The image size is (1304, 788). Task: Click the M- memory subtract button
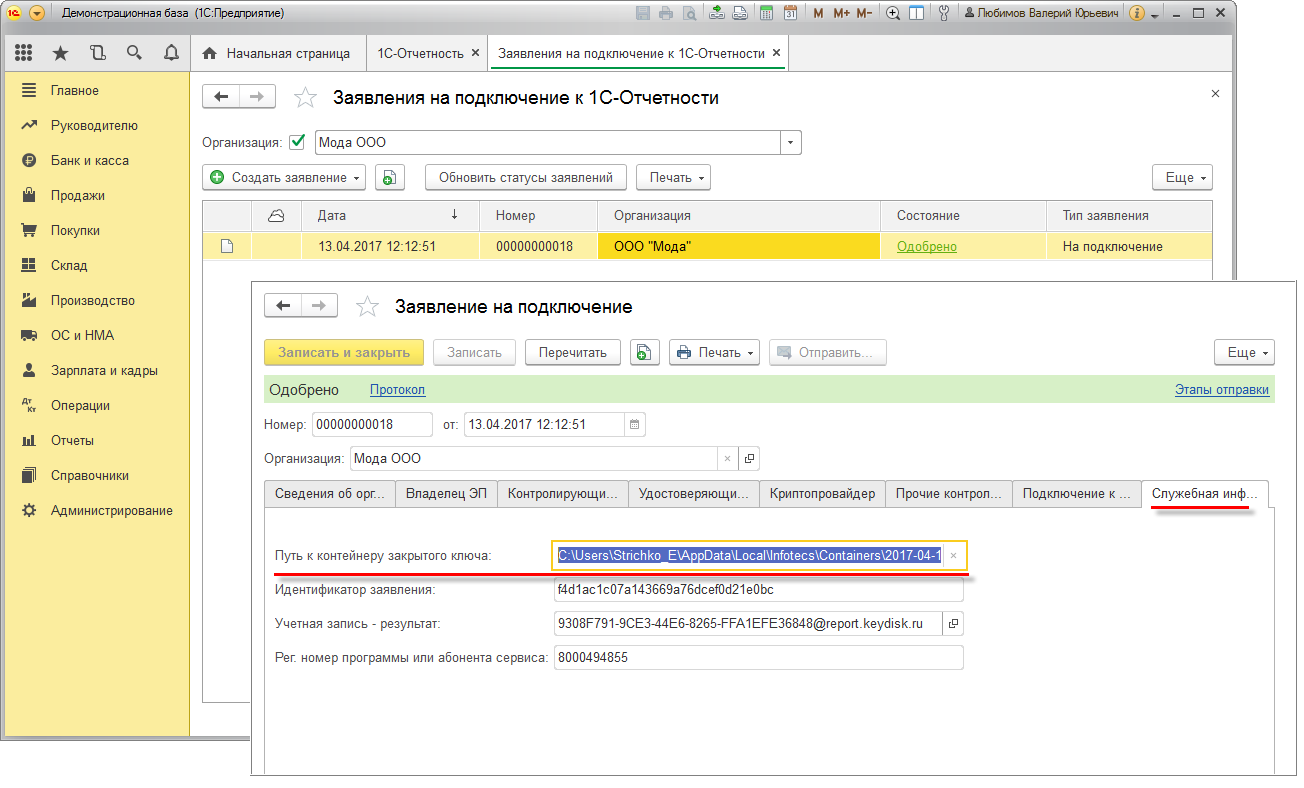point(864,13)
